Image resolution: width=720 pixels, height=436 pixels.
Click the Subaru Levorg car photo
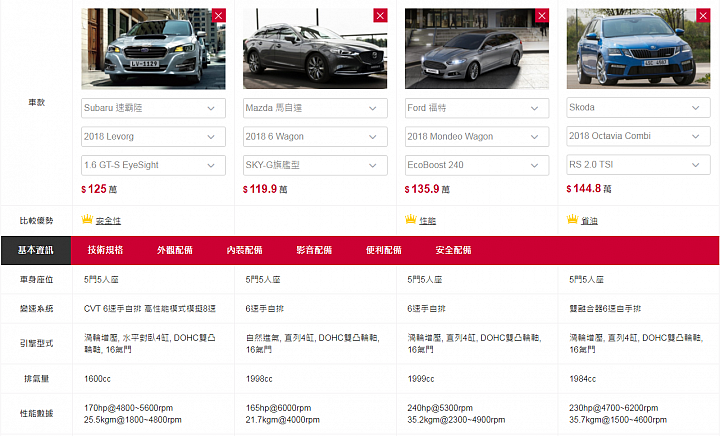(x=153, y=49)
